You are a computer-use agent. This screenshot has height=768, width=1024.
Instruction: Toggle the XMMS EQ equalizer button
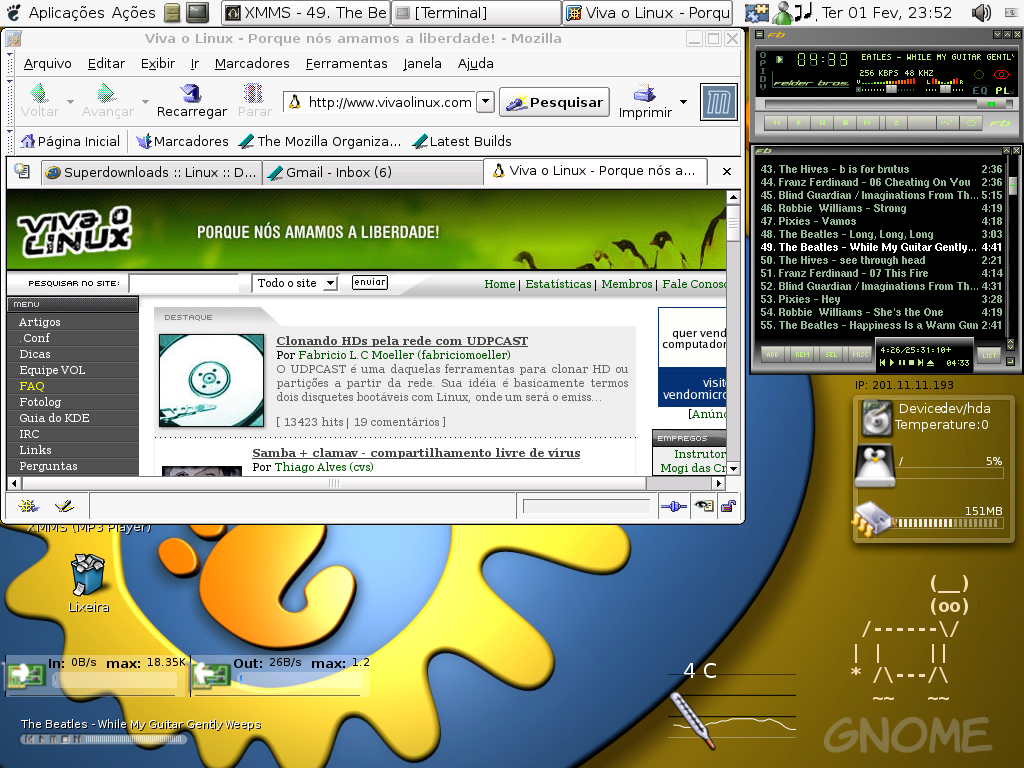(x=980, y=91)
